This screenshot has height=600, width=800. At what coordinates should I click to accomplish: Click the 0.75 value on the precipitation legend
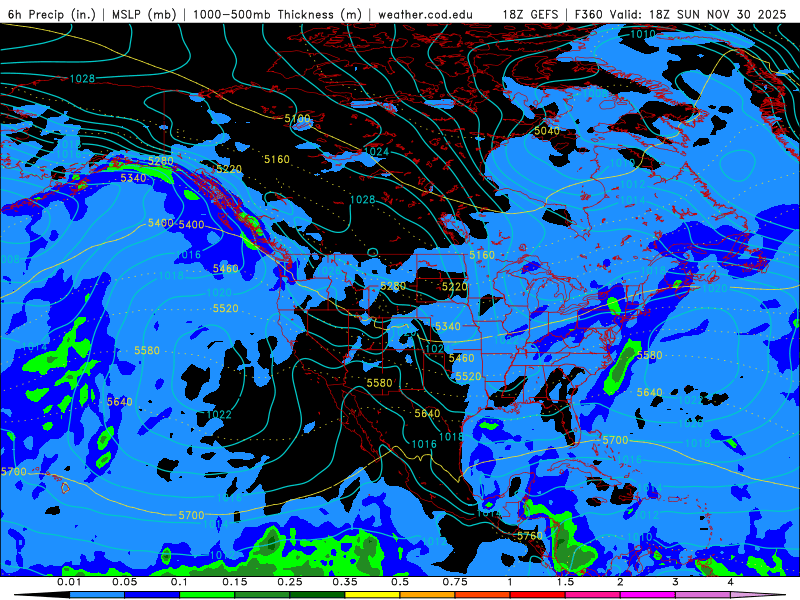click(455, 582)
